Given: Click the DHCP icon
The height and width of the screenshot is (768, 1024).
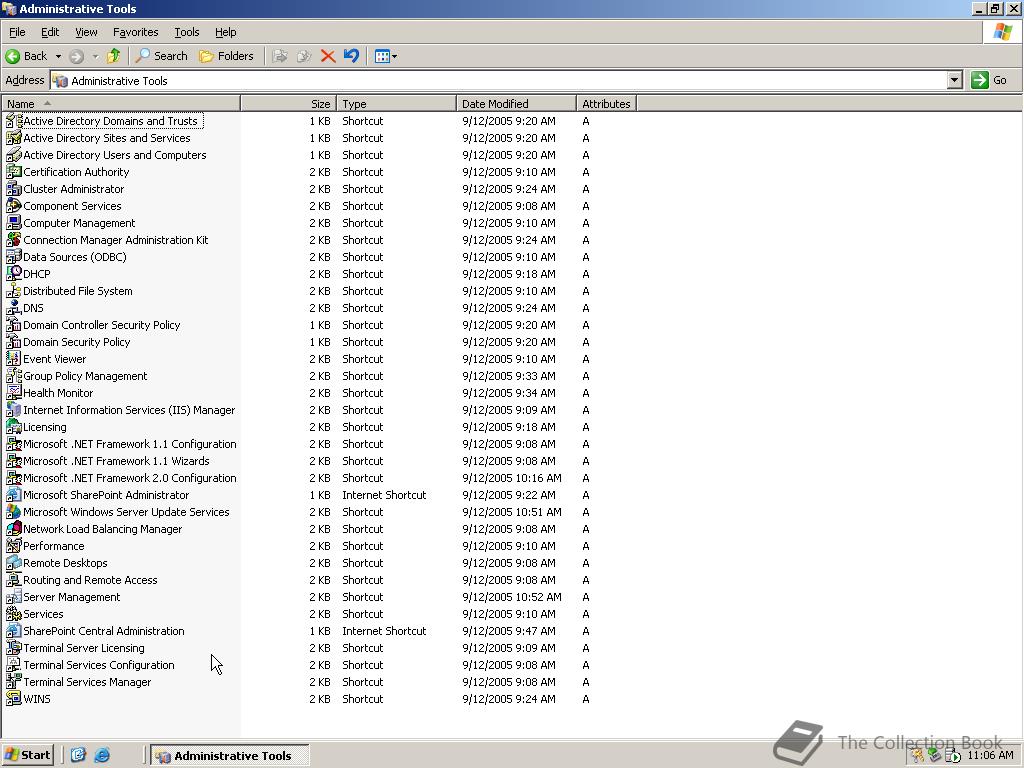Looking at the screenshot, I should [x=13, y=274].
